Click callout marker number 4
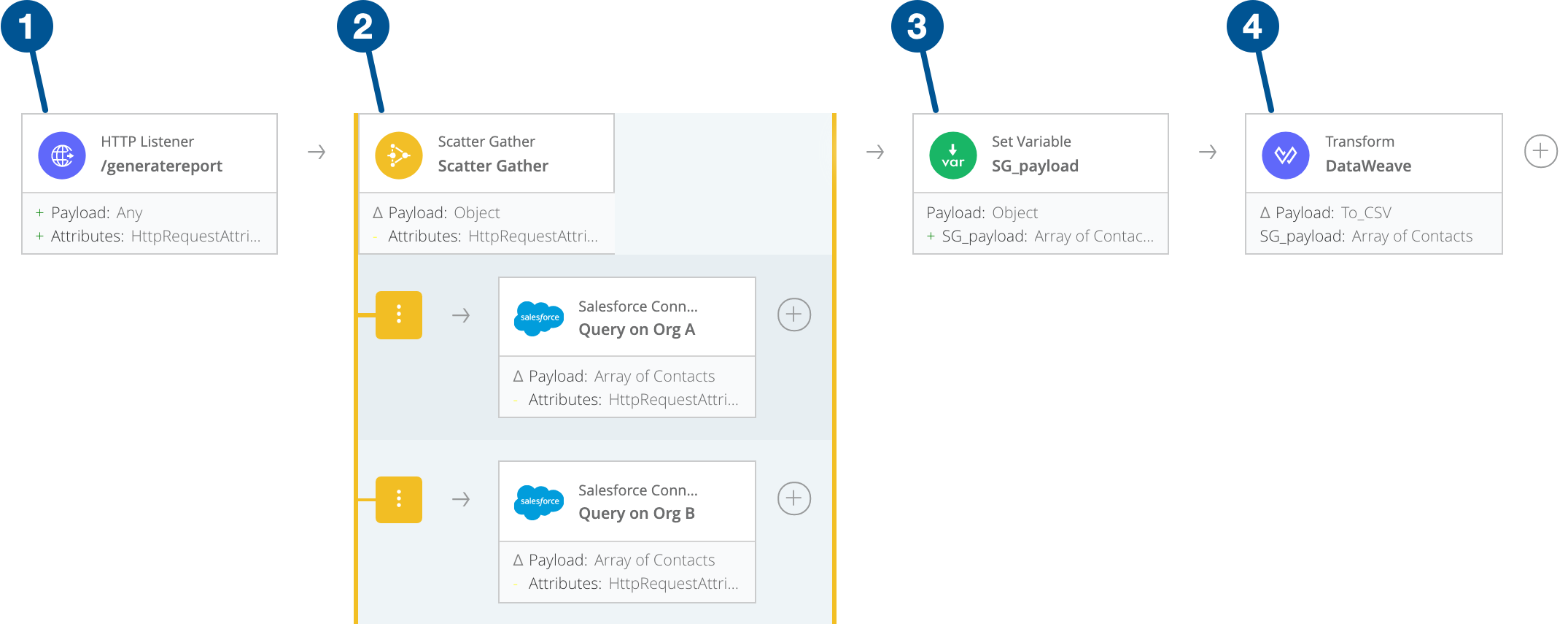The image size is (1568, 629). pos(1252,27)
